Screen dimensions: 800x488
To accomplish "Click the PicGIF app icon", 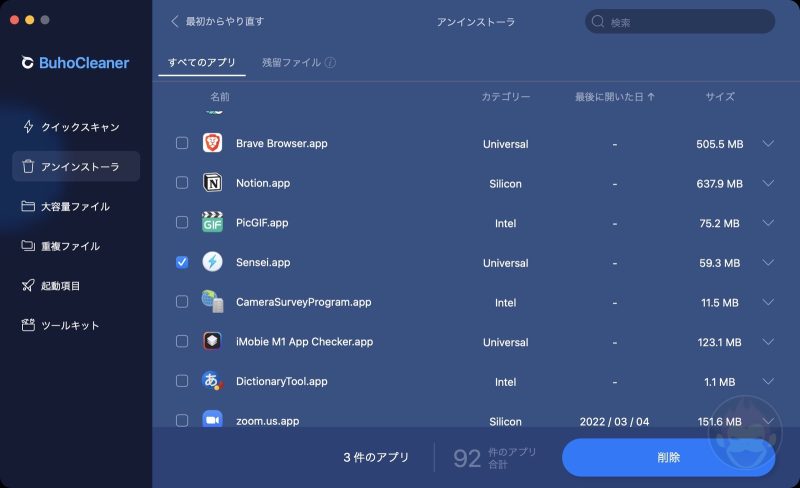I will (x=212, y=222).
